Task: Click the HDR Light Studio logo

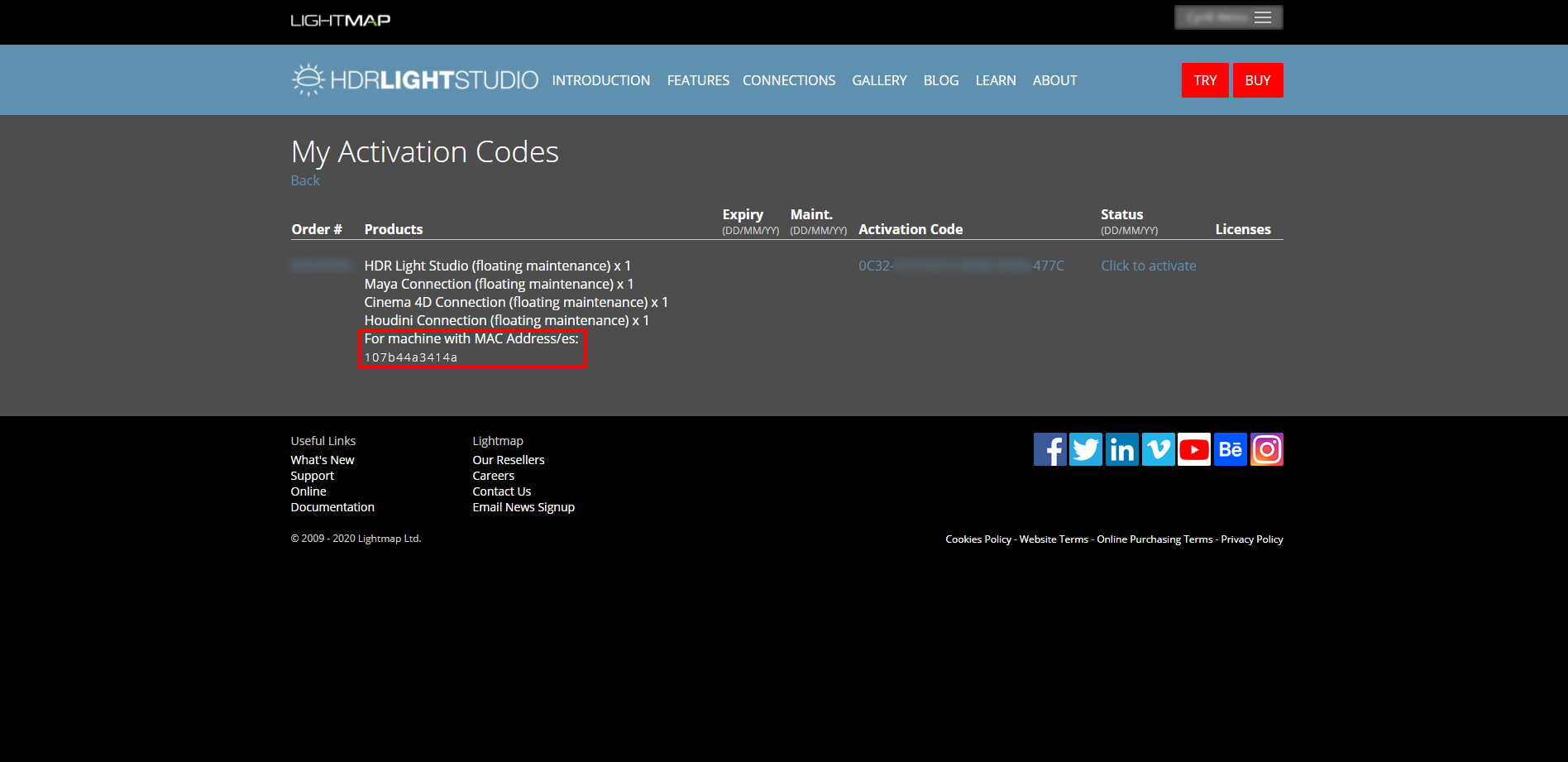Action: [x=415, y=79]
